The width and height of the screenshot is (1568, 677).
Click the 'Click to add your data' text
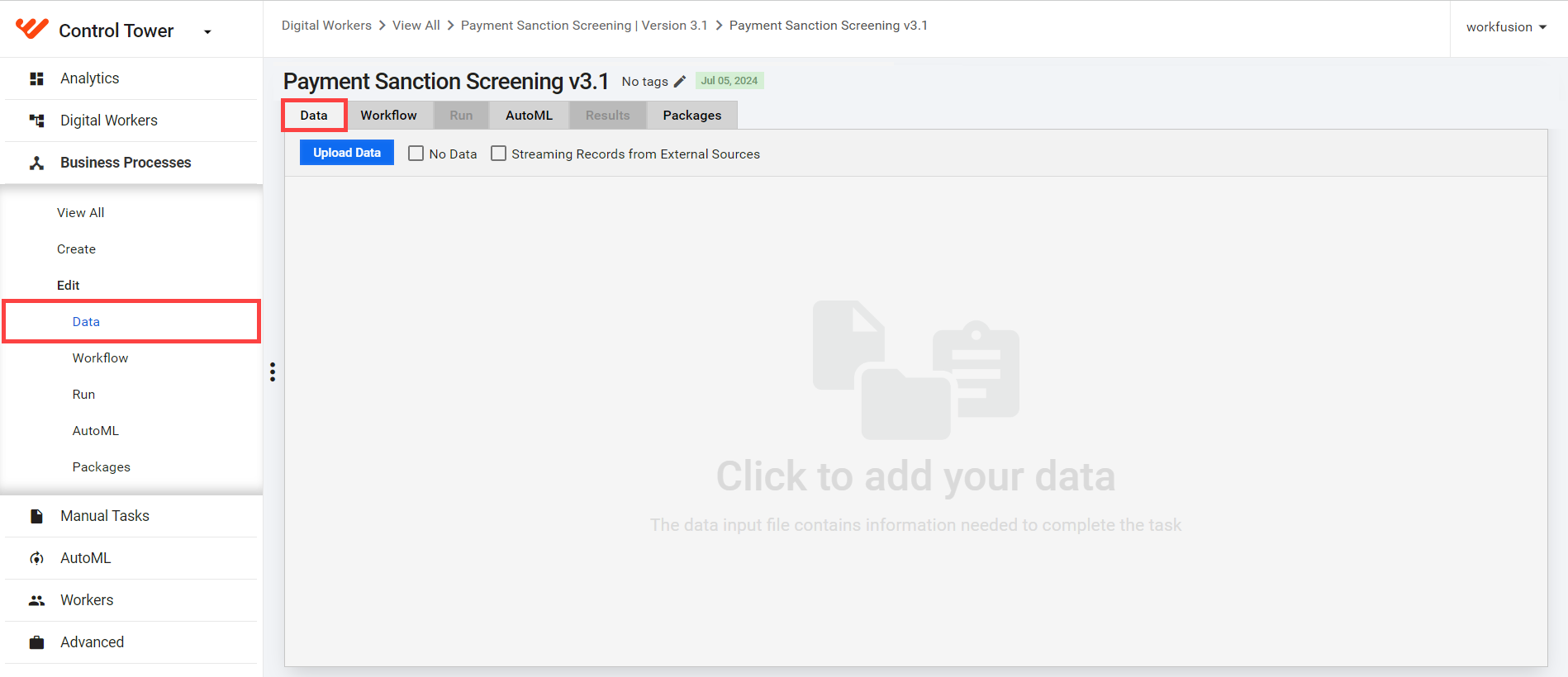[915, 477]
